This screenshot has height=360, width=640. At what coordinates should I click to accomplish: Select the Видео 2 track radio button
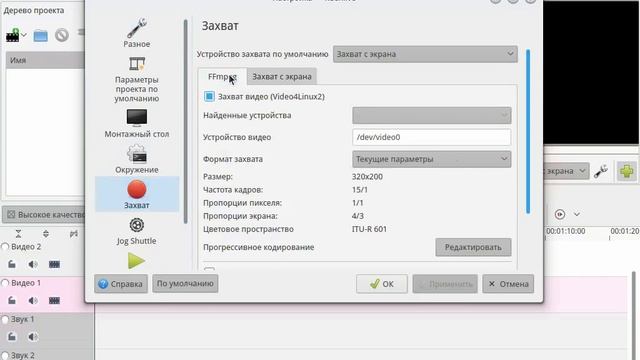click(x=5, y=247)
